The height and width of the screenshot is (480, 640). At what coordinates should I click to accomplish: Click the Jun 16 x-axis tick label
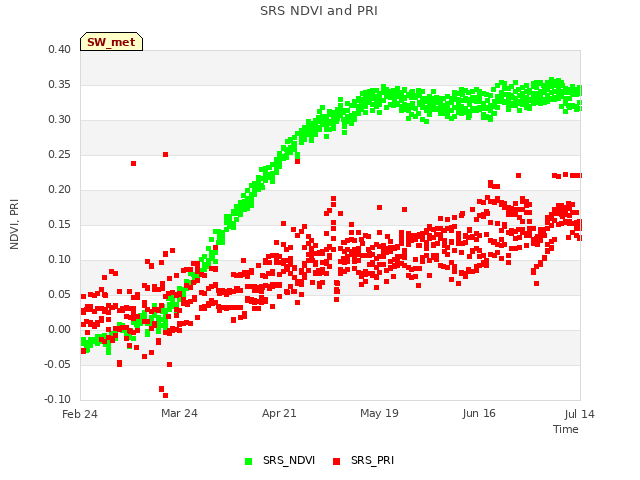tap(479, 413)
